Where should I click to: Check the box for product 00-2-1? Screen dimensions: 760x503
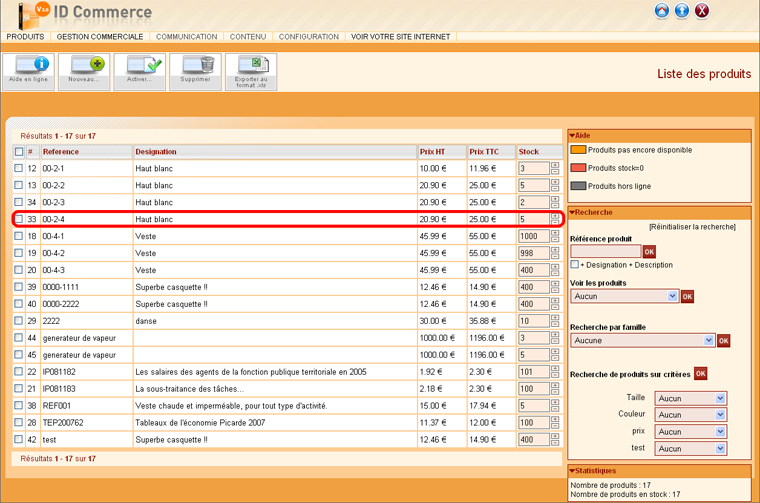pyautogui.click(x=18, y=168)
